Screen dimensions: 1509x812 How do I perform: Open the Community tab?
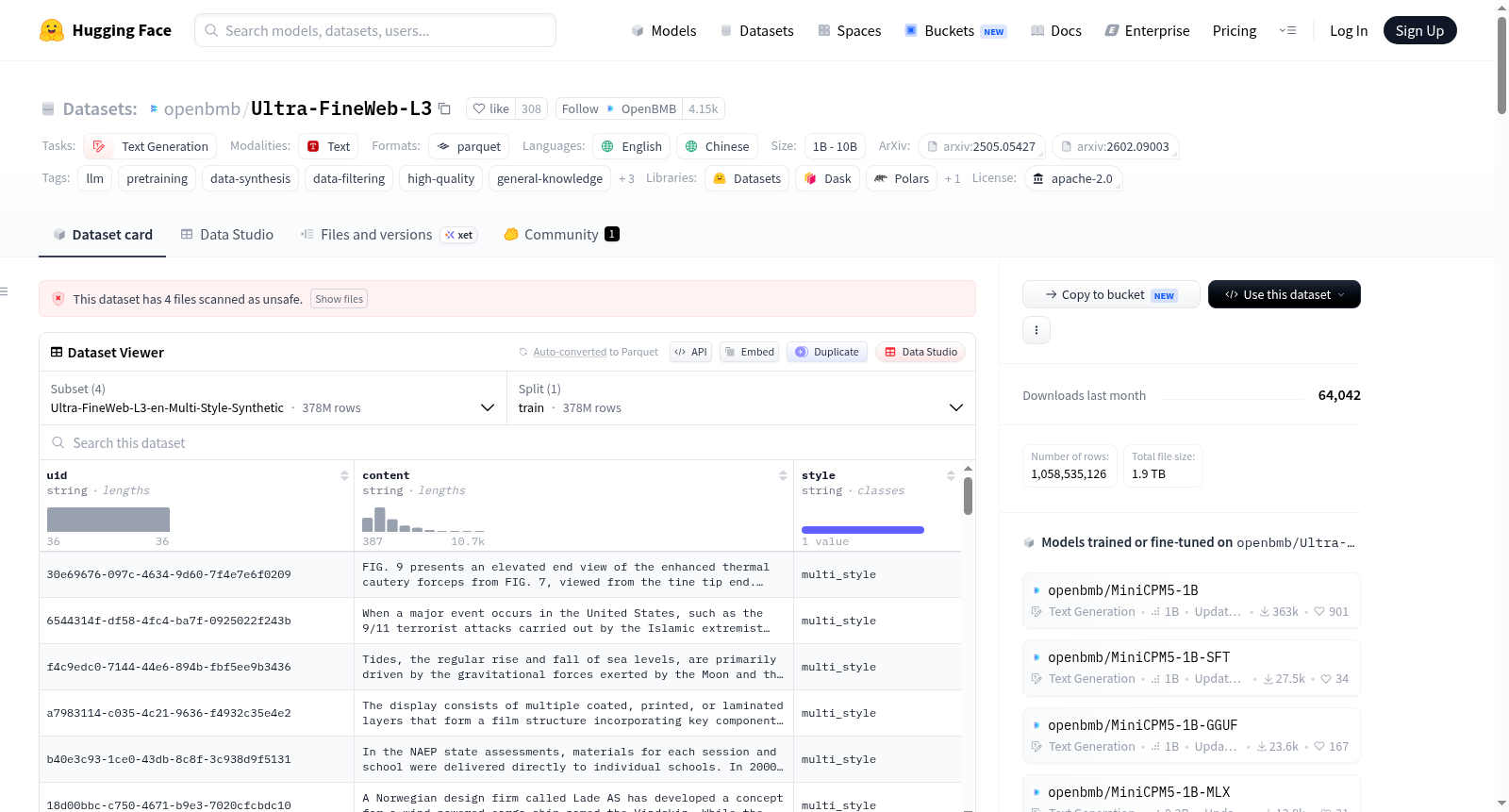click(561, 234)
